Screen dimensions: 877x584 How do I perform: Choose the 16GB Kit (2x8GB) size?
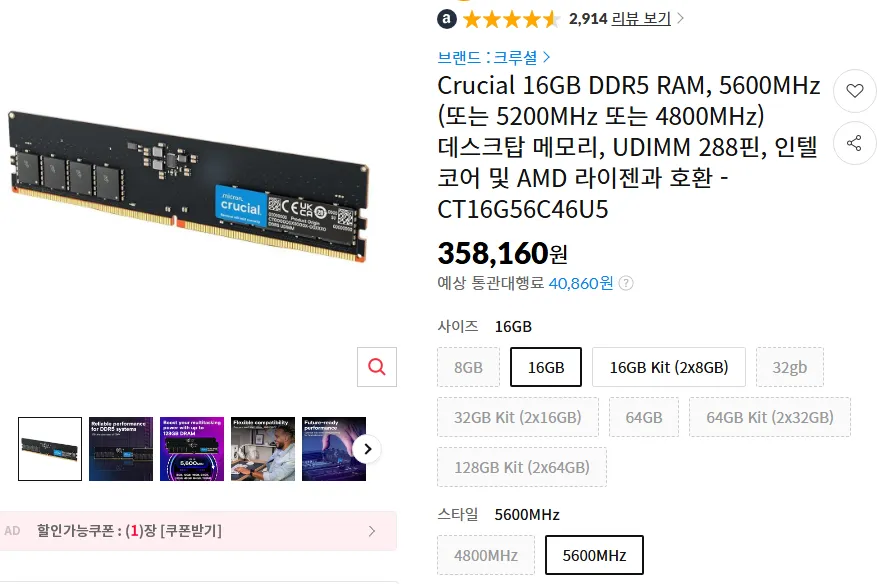(x=669, y=367)
